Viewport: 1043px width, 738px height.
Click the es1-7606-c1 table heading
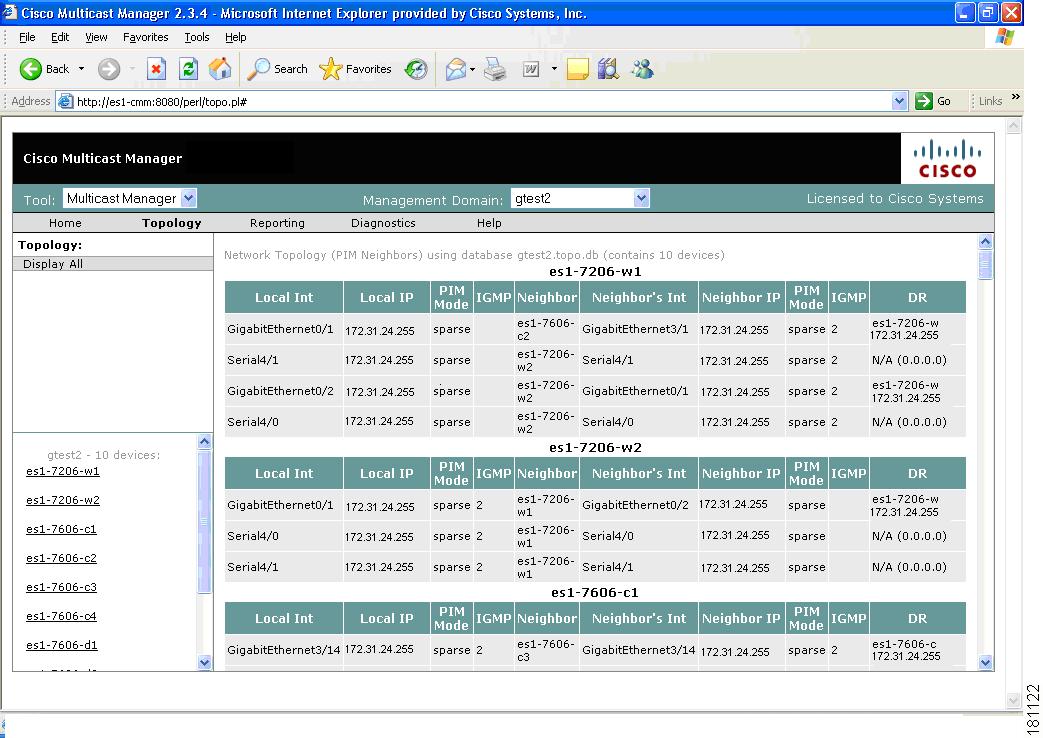(x=595, y=592)
